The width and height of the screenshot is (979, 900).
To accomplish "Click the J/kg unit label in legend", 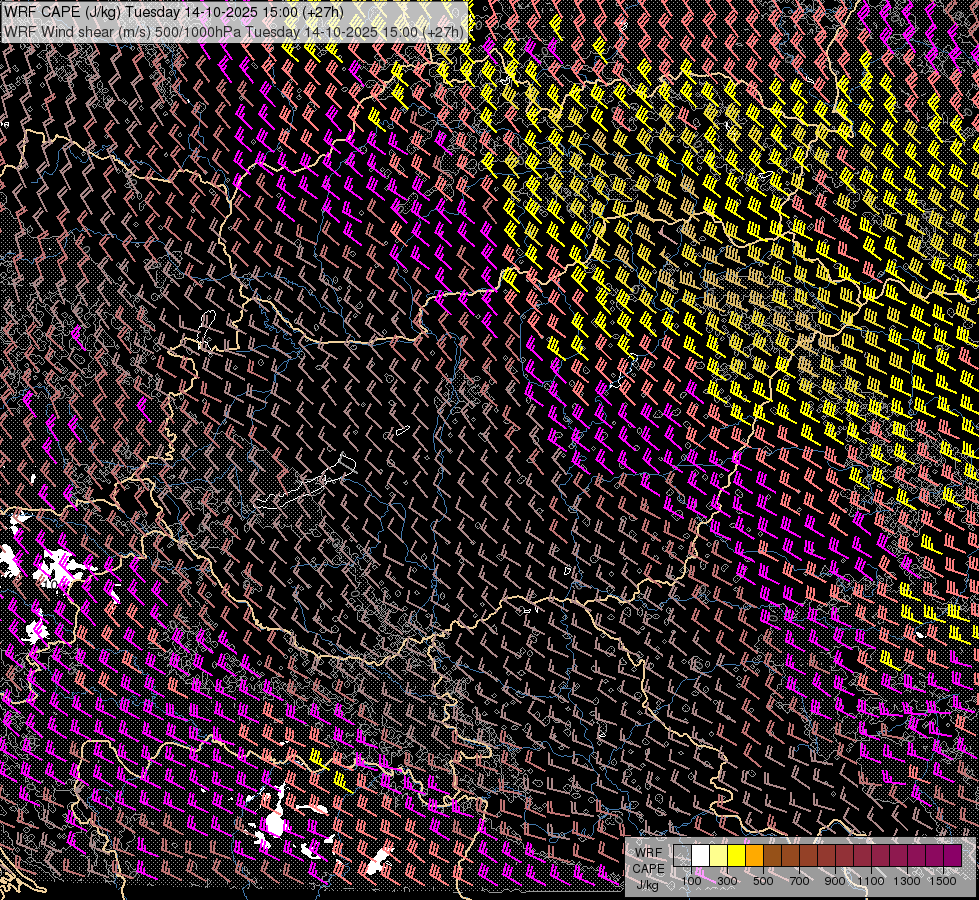I will 647,885.
